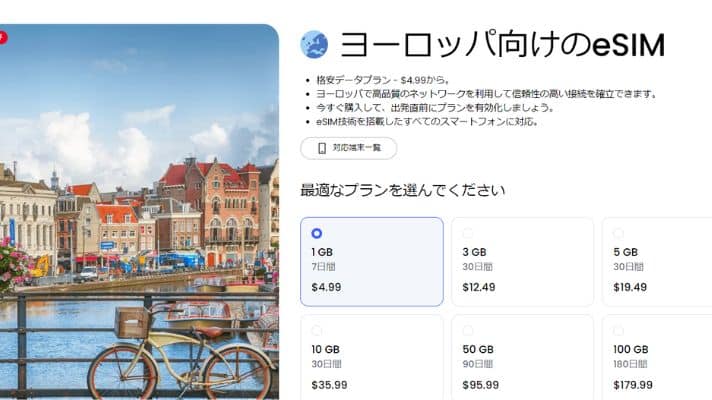Select the 1 GB radio button
The width and height of the screenshot is (712, 400).
pyautogui.click(x=317, y=233)
